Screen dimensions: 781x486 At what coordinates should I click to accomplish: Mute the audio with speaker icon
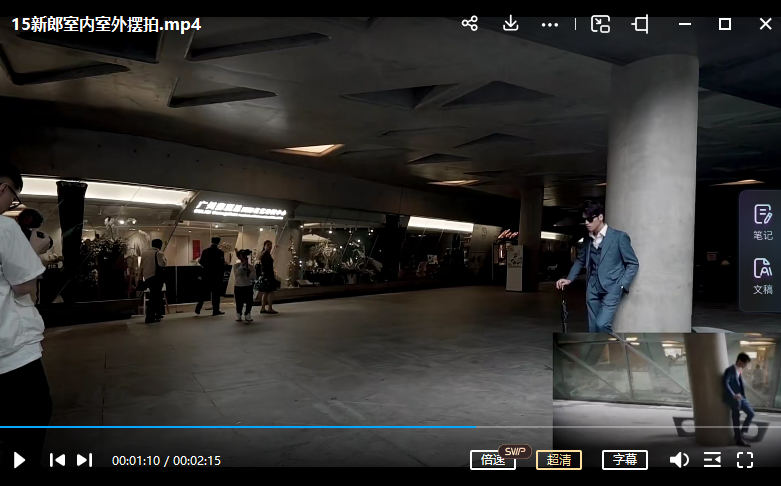679,460
